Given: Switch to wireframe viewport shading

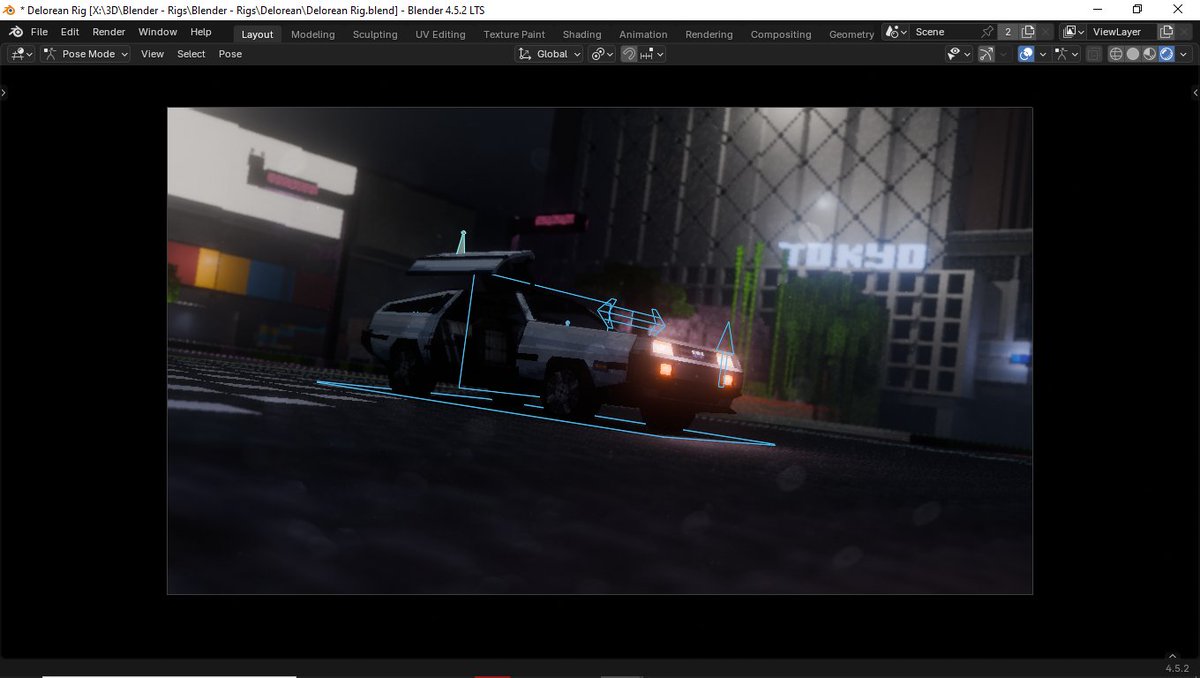Looking at the screenshot, I should click(1117, 54).
